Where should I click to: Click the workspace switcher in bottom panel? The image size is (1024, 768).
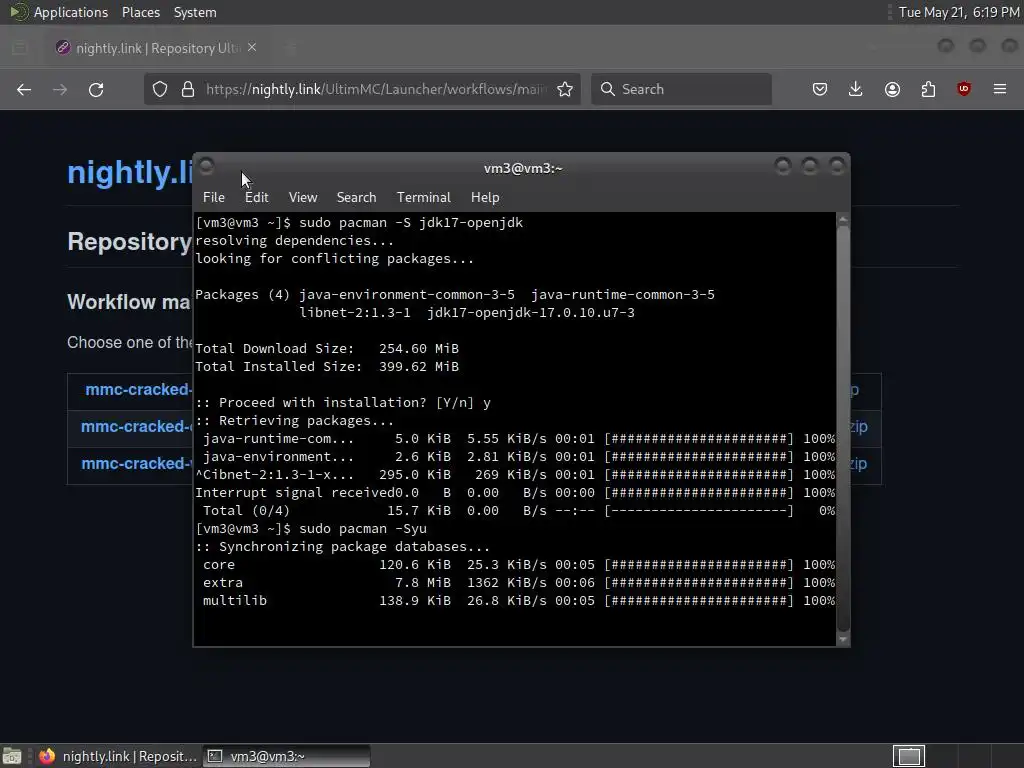click(908, 756)
